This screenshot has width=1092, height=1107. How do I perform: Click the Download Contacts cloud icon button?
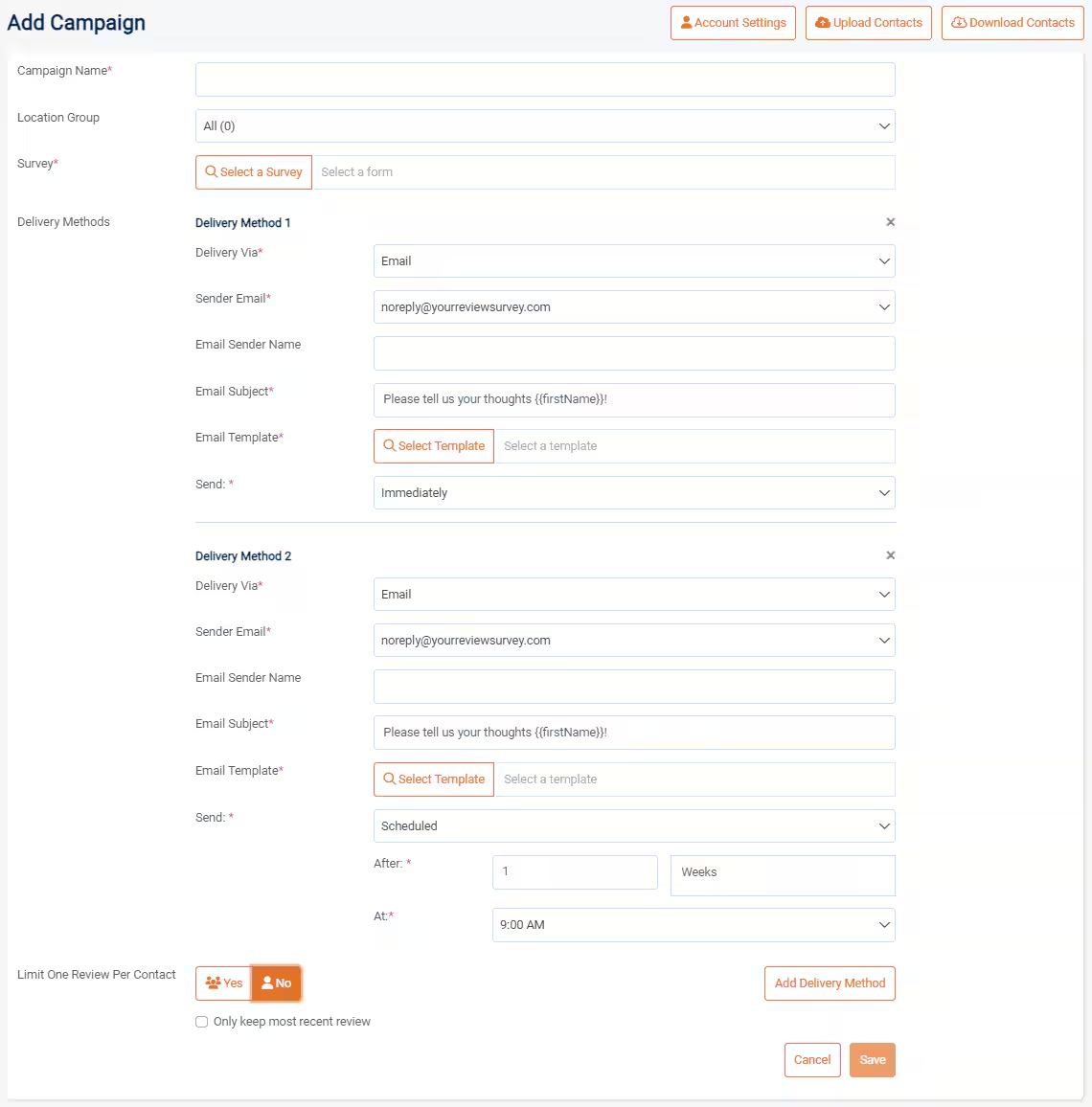1012,23
